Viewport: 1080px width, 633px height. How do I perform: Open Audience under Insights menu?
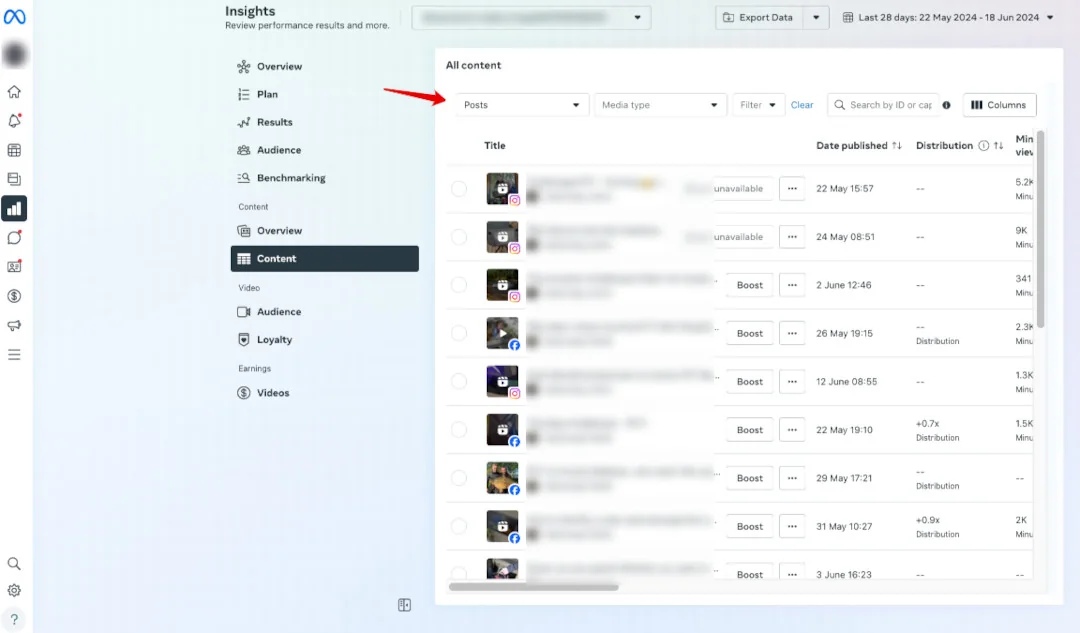[x=324, y=149]
